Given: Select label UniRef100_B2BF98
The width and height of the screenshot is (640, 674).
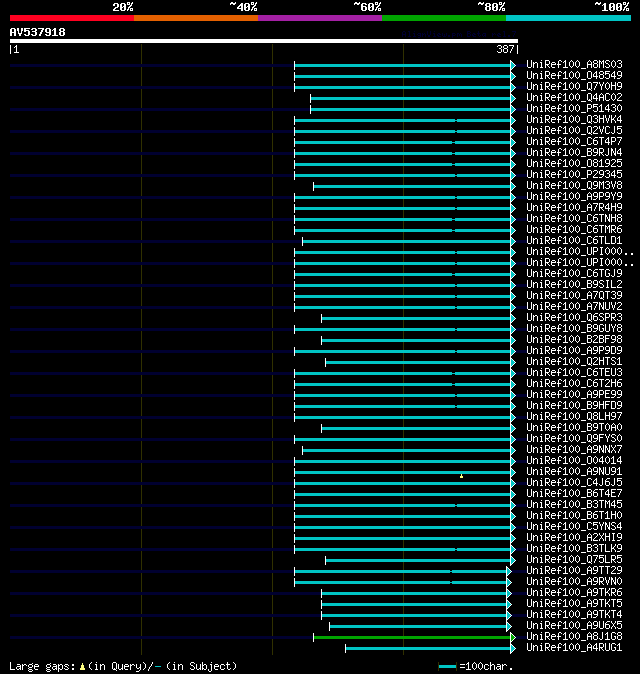Looking at the screenshot, I should coord(574,340).
